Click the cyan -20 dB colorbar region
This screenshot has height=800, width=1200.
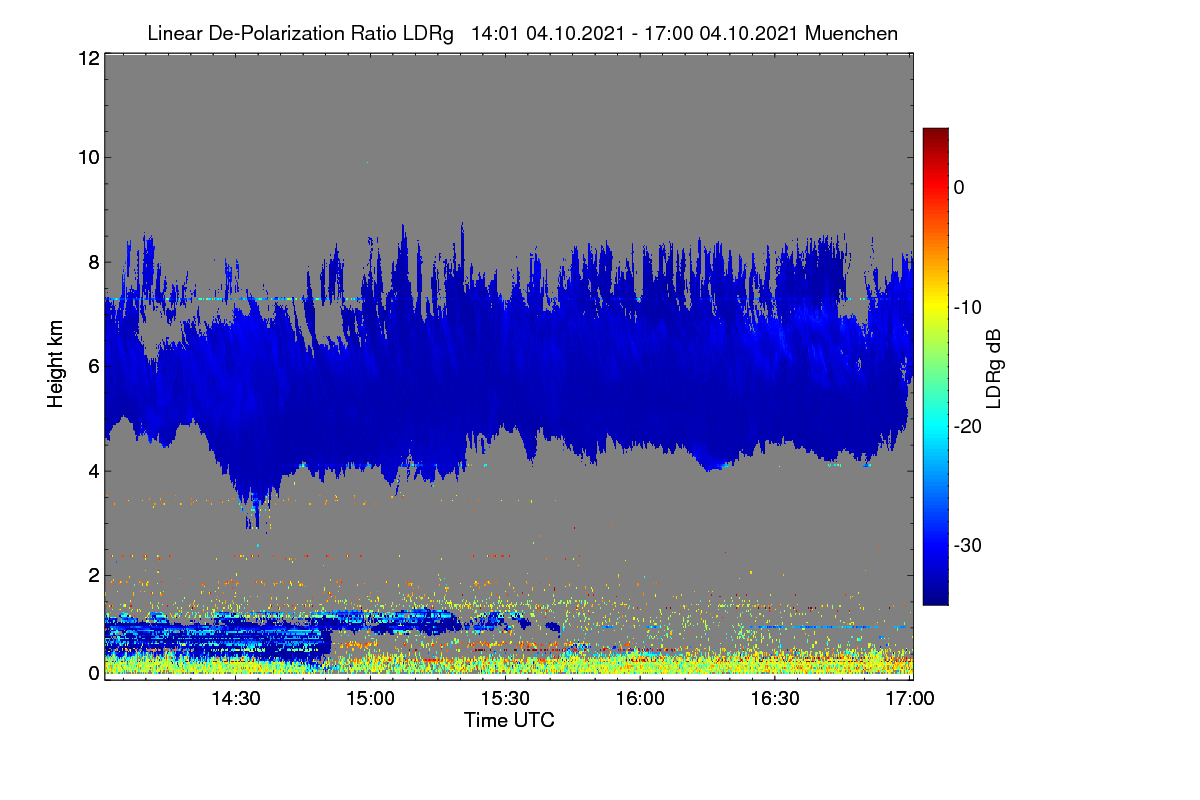coord(935,426)
